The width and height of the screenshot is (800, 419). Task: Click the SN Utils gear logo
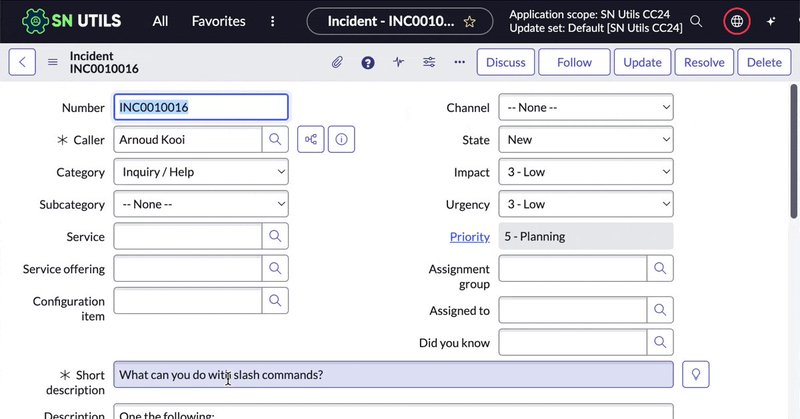click(x=35, y=21)
